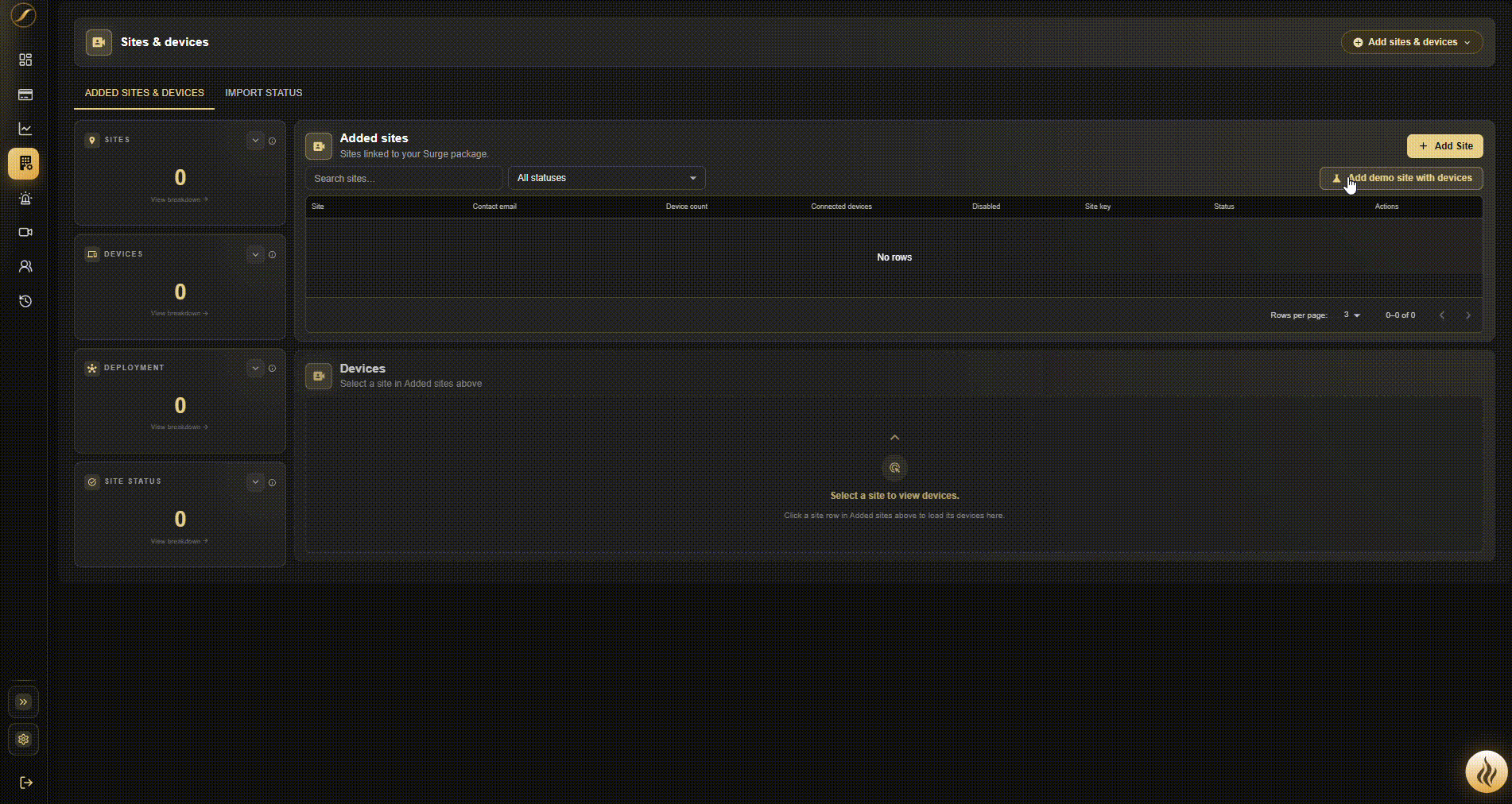This screenshot has height=804, width=1512.
Task: Open settings gear icon in sidebar
Action: click(x=23, y=740)
